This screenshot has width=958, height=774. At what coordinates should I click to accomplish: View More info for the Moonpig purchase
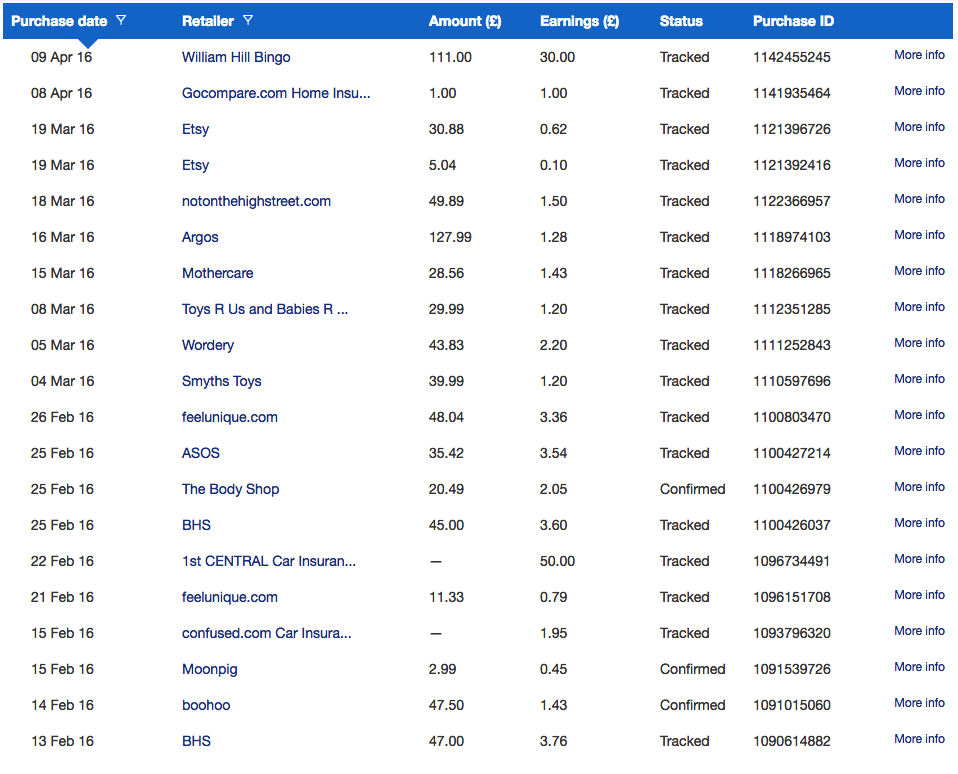tap(920, 667)
